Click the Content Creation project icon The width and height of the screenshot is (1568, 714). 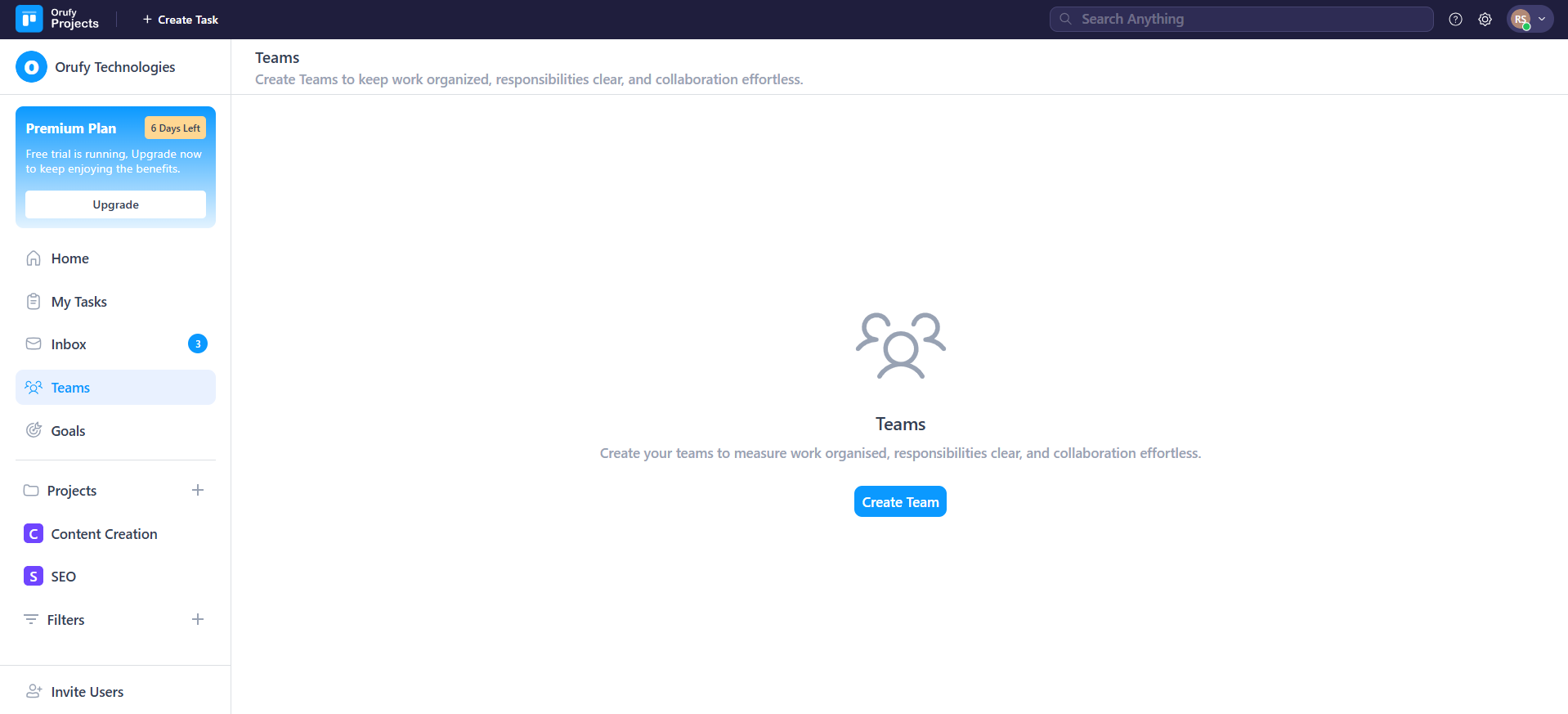[x=34, y=534]
